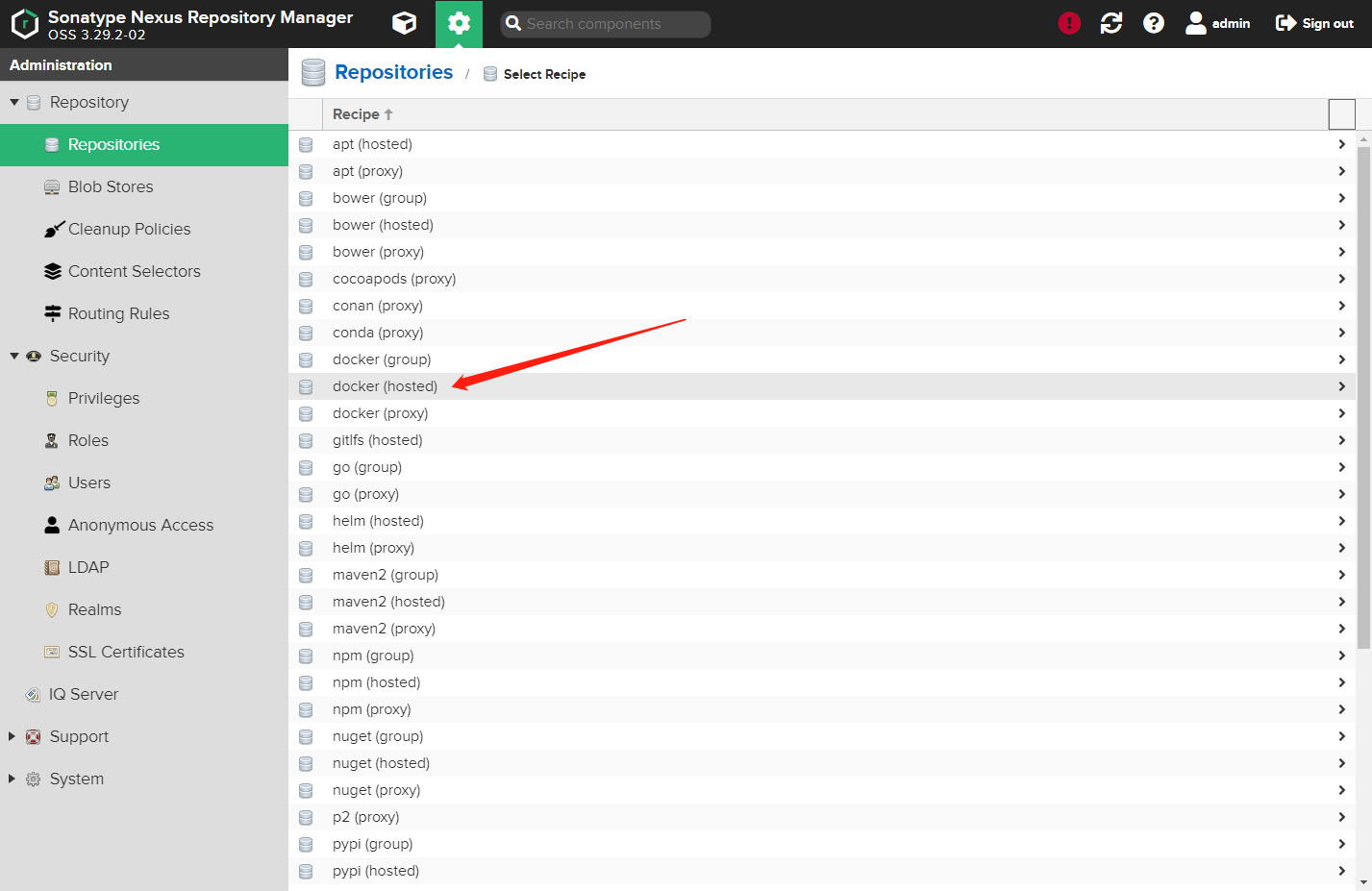Open SSL Certificates

[144, 652]
